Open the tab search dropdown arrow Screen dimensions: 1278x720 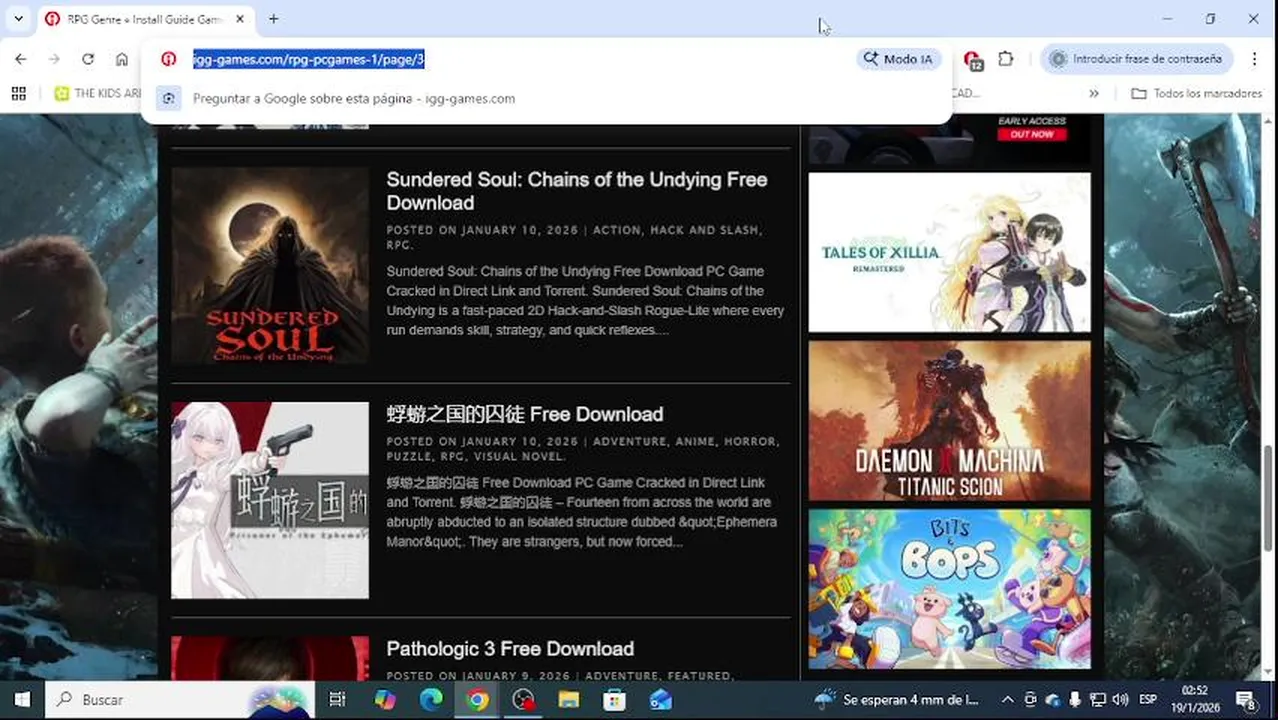coord(18,19)
